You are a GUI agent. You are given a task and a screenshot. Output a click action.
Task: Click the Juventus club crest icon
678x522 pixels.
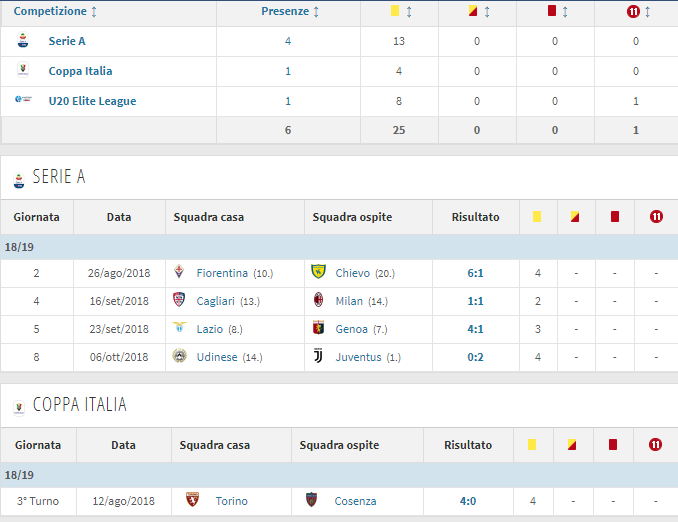319,357
